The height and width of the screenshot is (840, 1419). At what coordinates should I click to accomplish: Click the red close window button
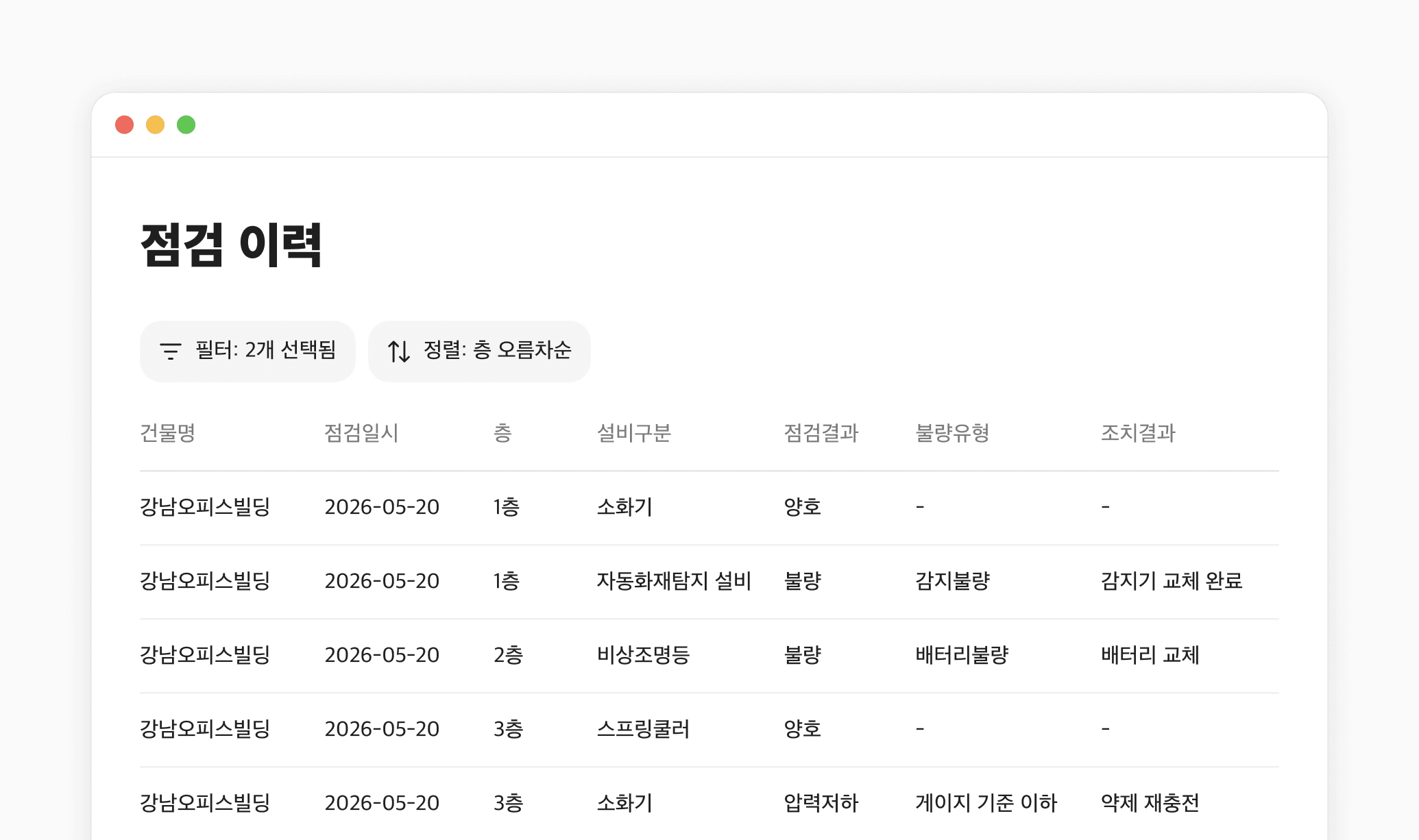[x=124, y=125]
